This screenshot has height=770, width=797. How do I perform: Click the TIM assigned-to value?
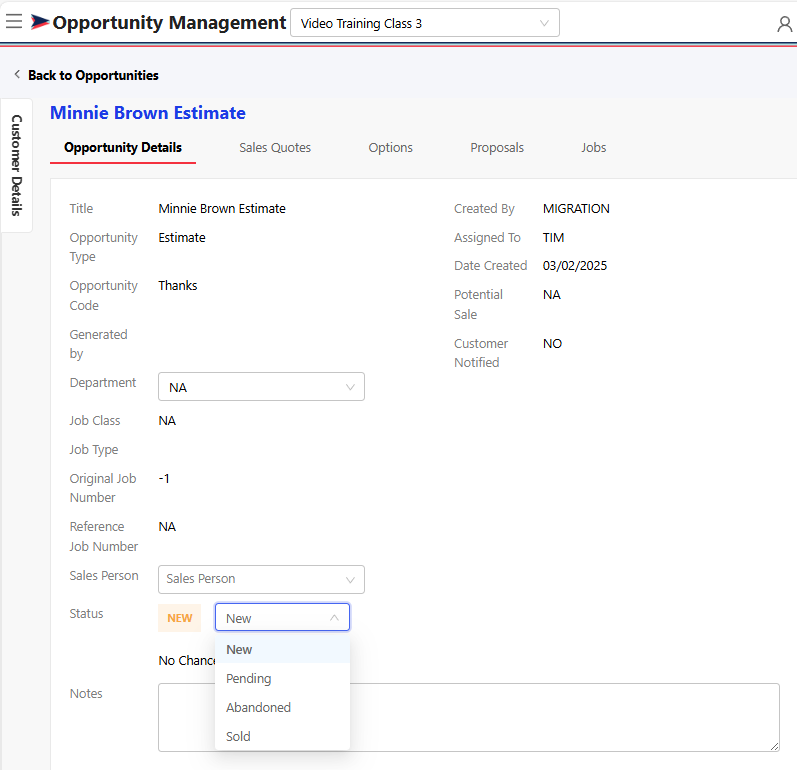554,237
